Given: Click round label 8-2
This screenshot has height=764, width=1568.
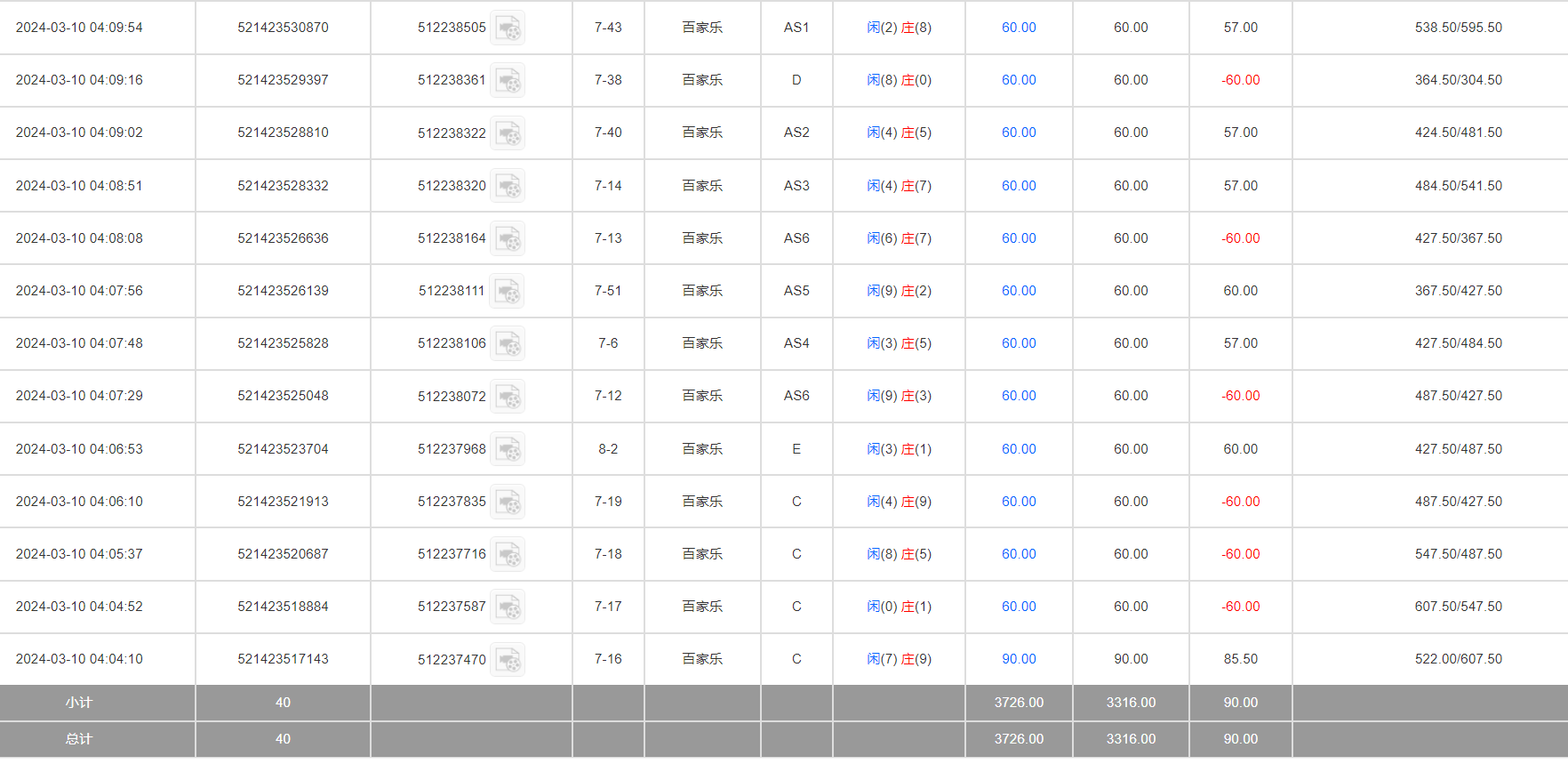Looking at the screenshot, I should [608, 449].
